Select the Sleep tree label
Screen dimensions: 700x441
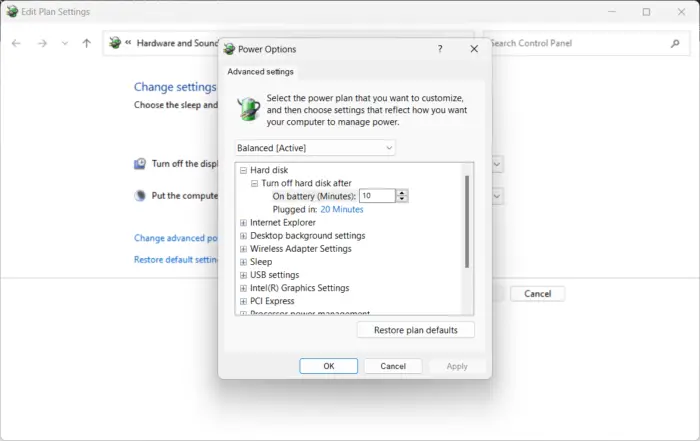point(261,262)
